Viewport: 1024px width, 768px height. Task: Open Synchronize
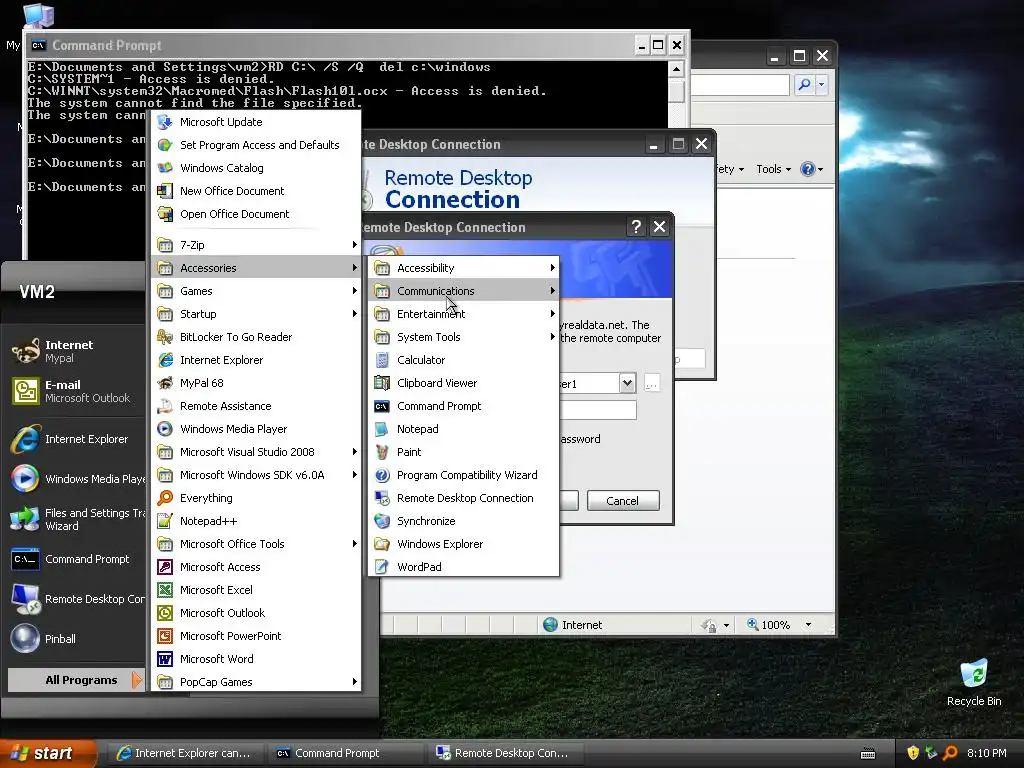(464, 520)
